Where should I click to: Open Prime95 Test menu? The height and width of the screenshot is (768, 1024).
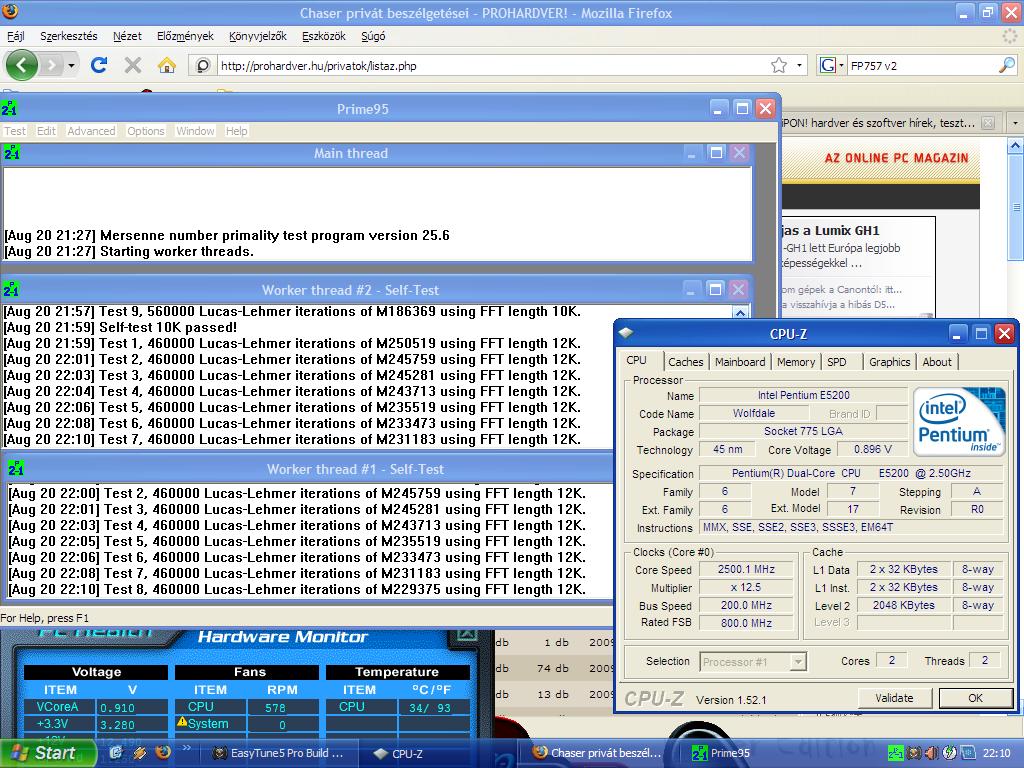(14, 131)
